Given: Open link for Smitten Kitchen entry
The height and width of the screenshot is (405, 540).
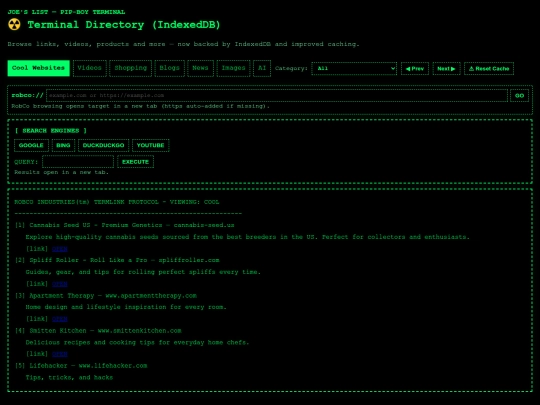Looking at the screenshot, I should (60, 354).
